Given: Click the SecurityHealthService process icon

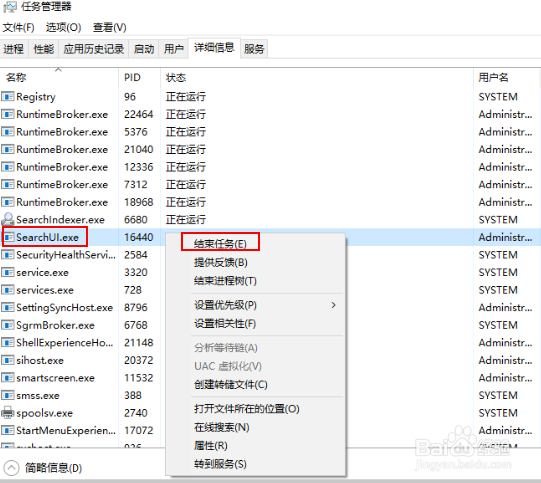Looking at the screenshot, I should (8, 255).
